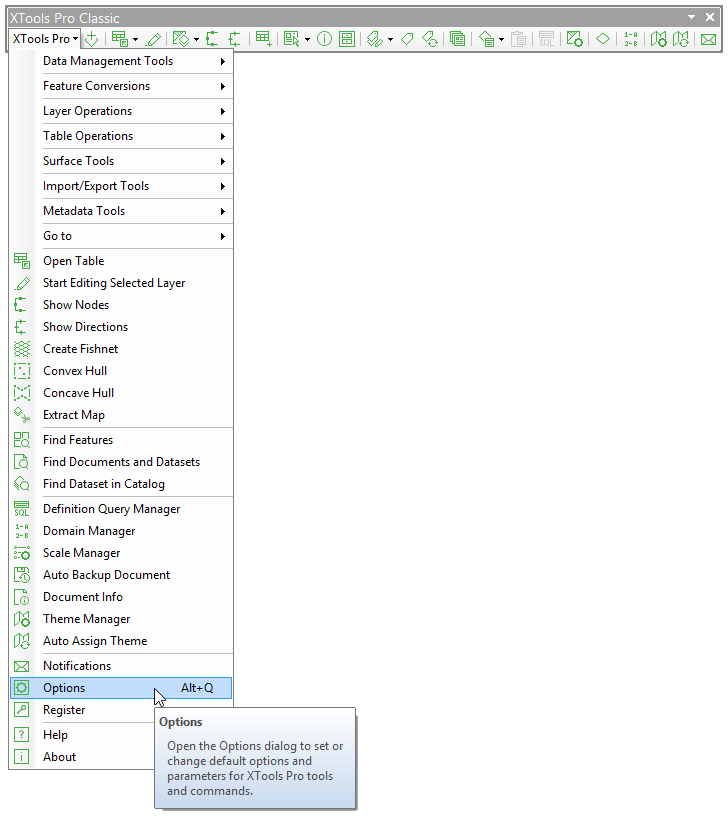Viewport: 728px width, 818px height.
Task: Expand the Feature Conversions submenu
Action: (x=121, y=86)
